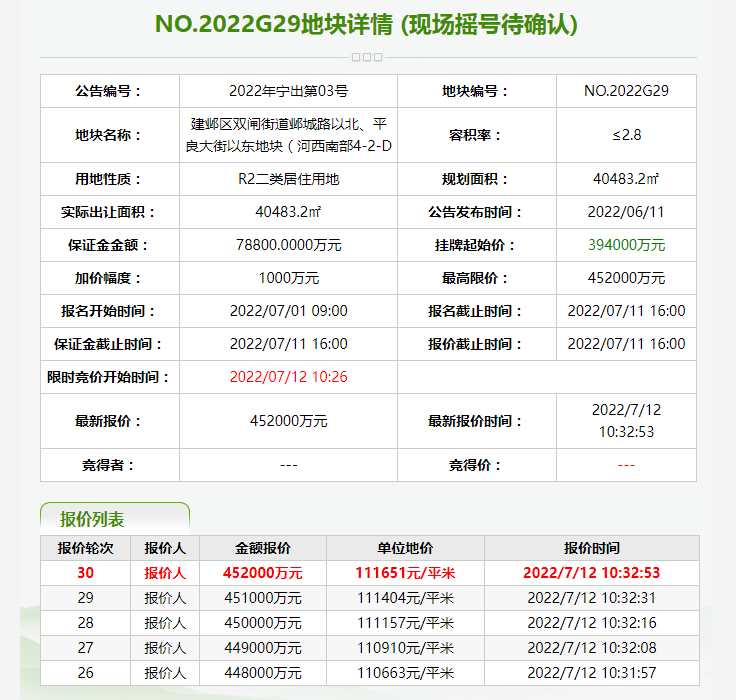Click unit price 111651元/平米
The width and height of the screenshot is (736, 700).
click(406, 573)
